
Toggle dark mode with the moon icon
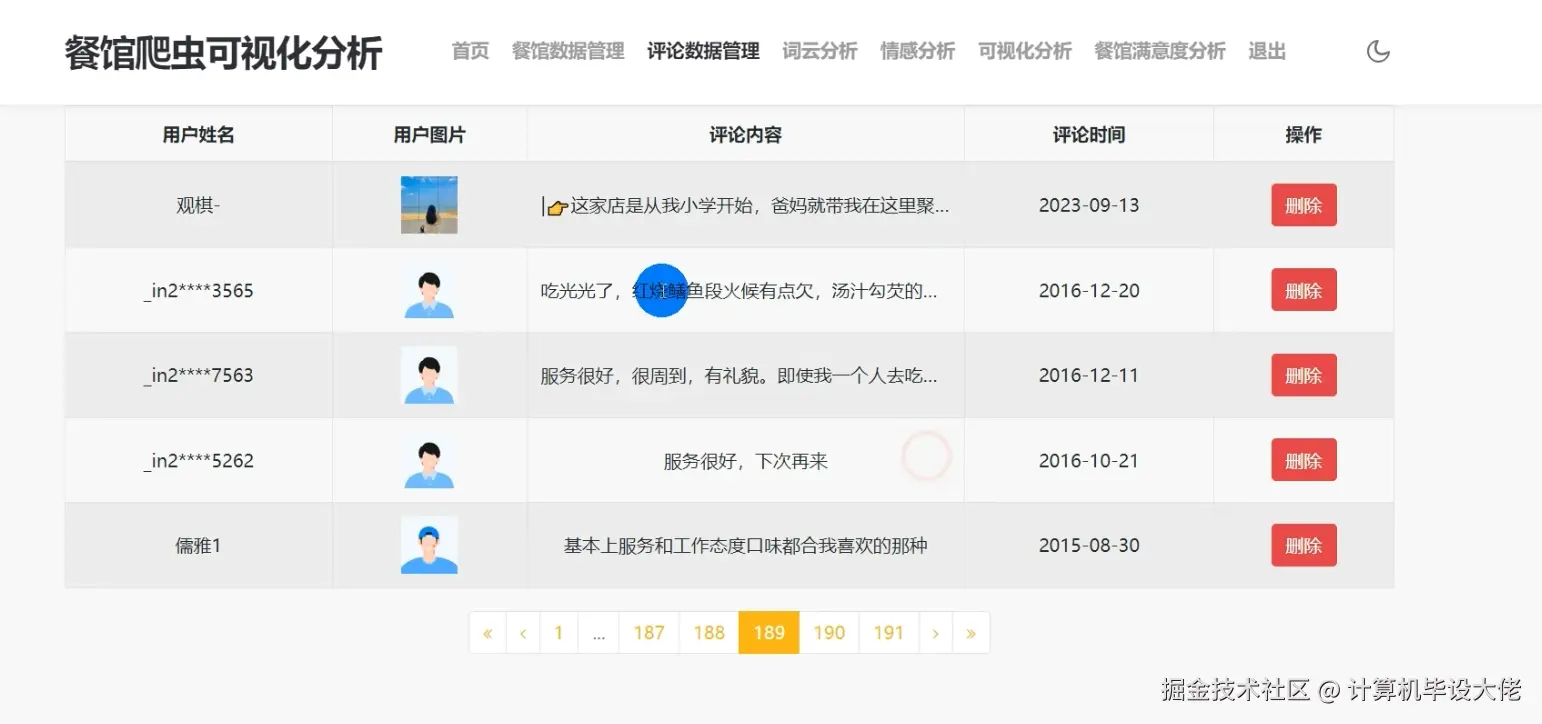coord(1378,50)
